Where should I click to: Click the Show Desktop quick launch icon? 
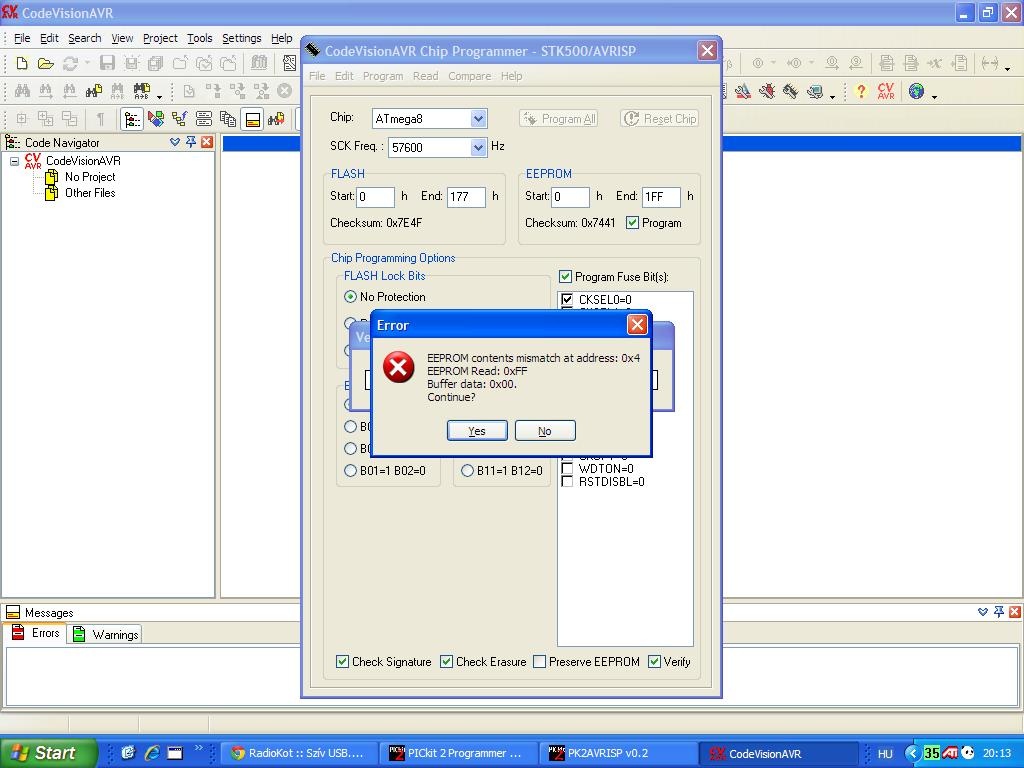click(175, 753)
